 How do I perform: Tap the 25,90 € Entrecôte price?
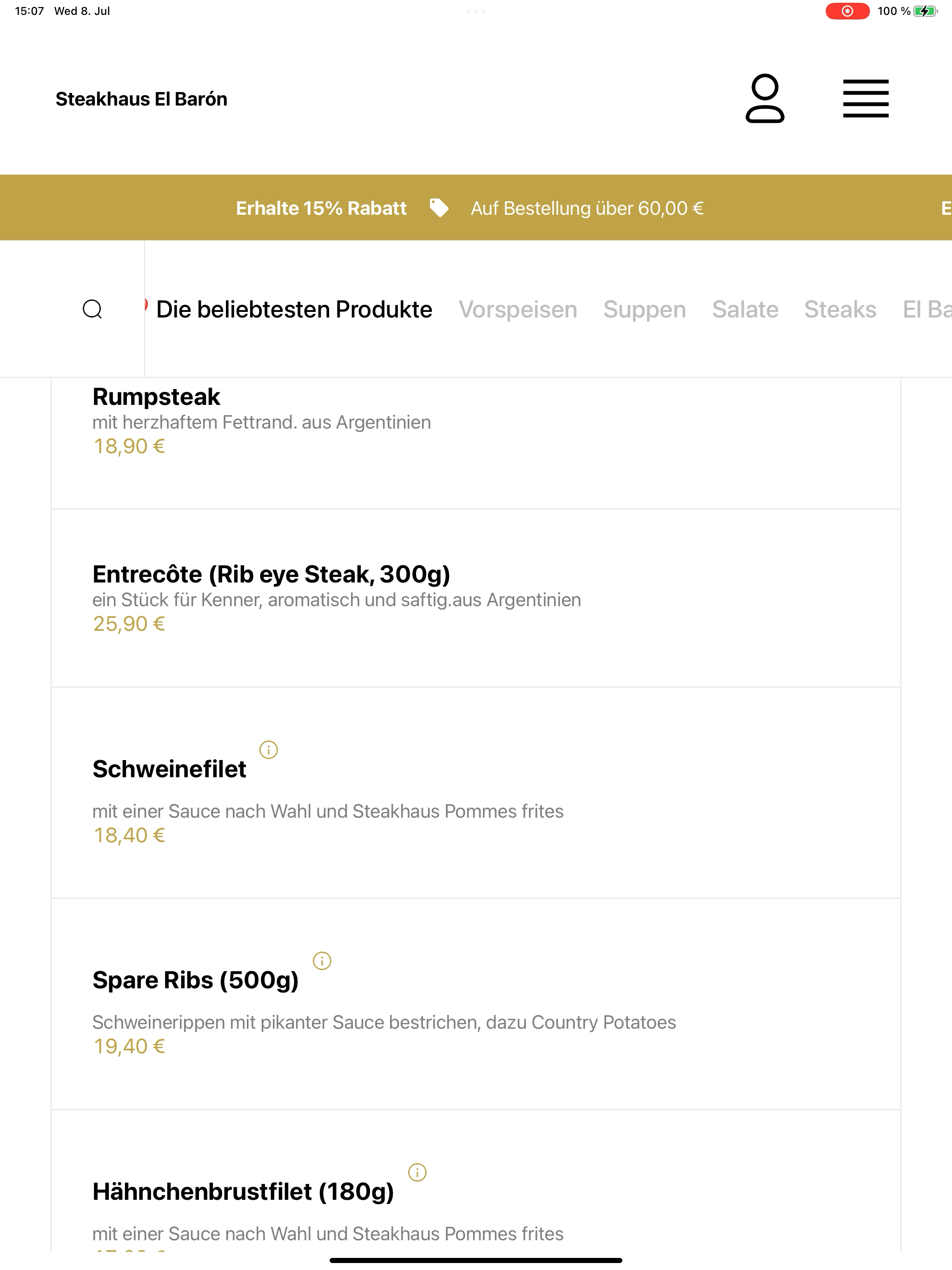[129, 623]
